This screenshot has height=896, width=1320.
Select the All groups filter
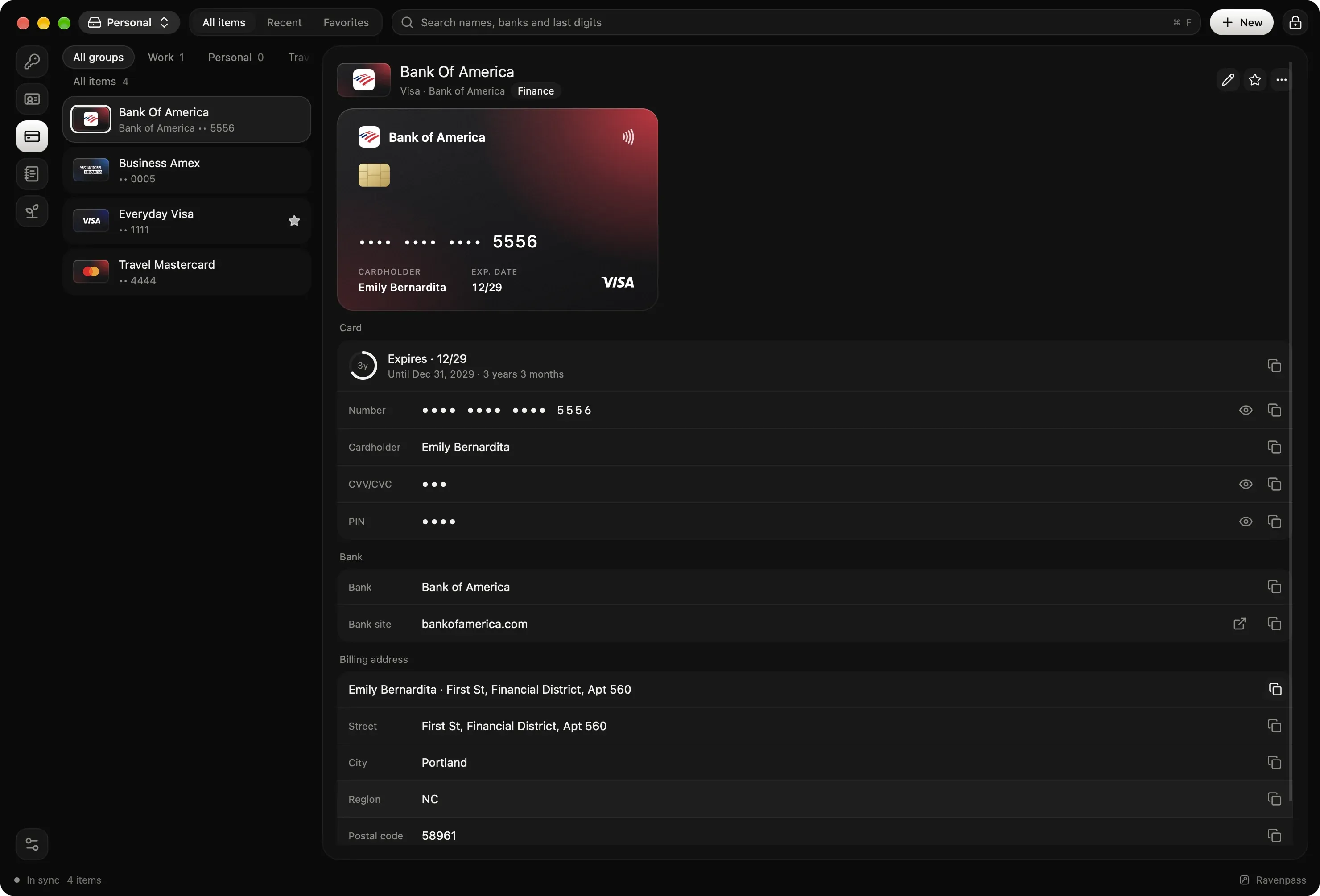(98, 58)
